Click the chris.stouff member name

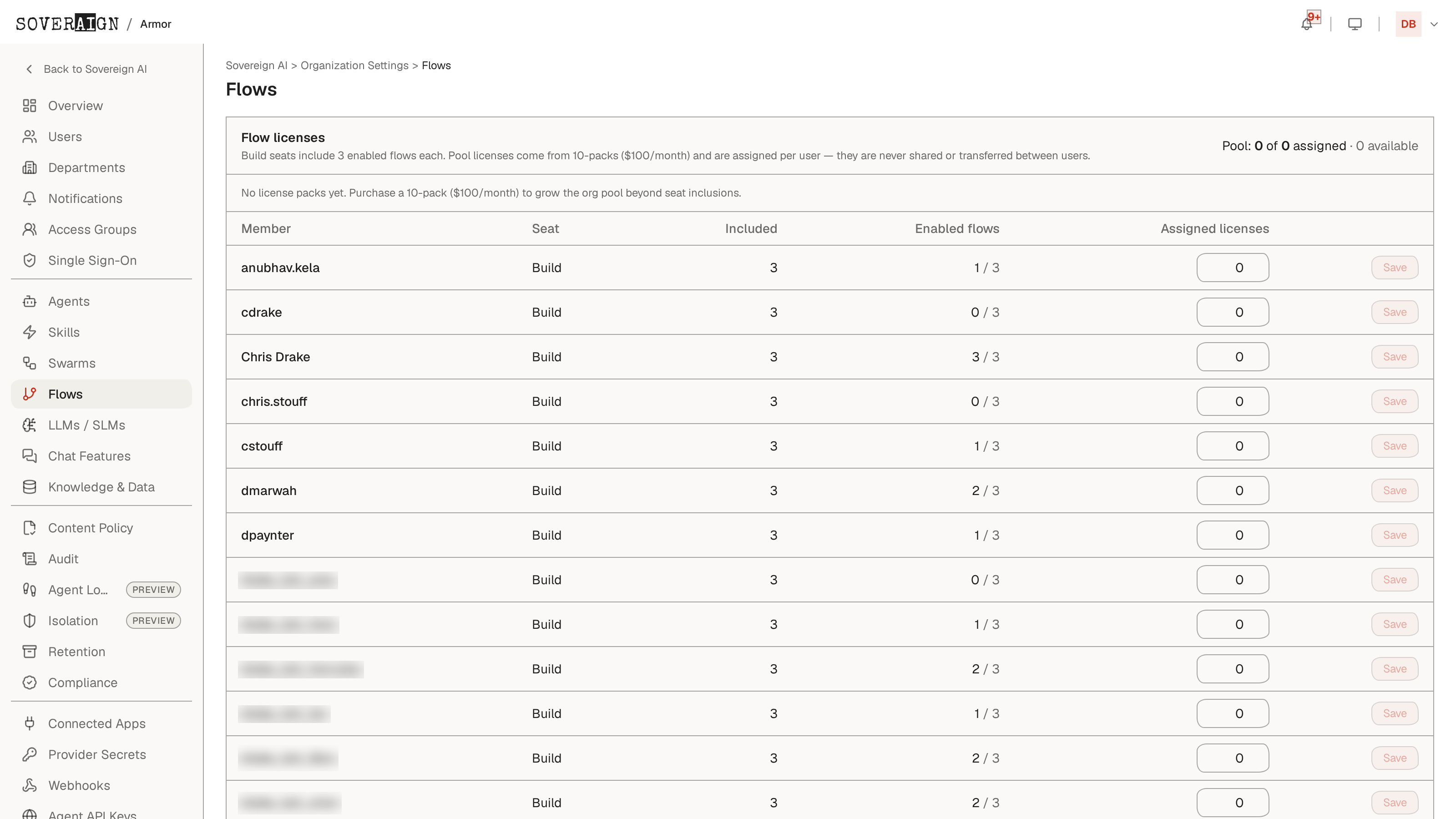(x=274, y=402)
